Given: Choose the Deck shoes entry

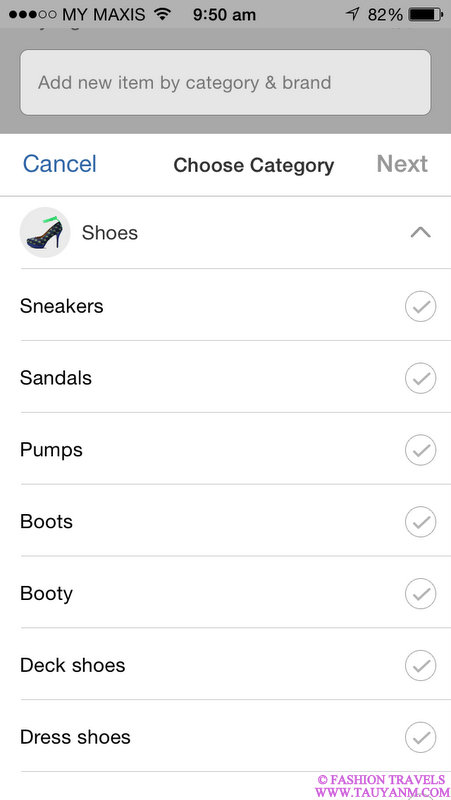Looking at the screenshot, I should [x=226, y=665].
